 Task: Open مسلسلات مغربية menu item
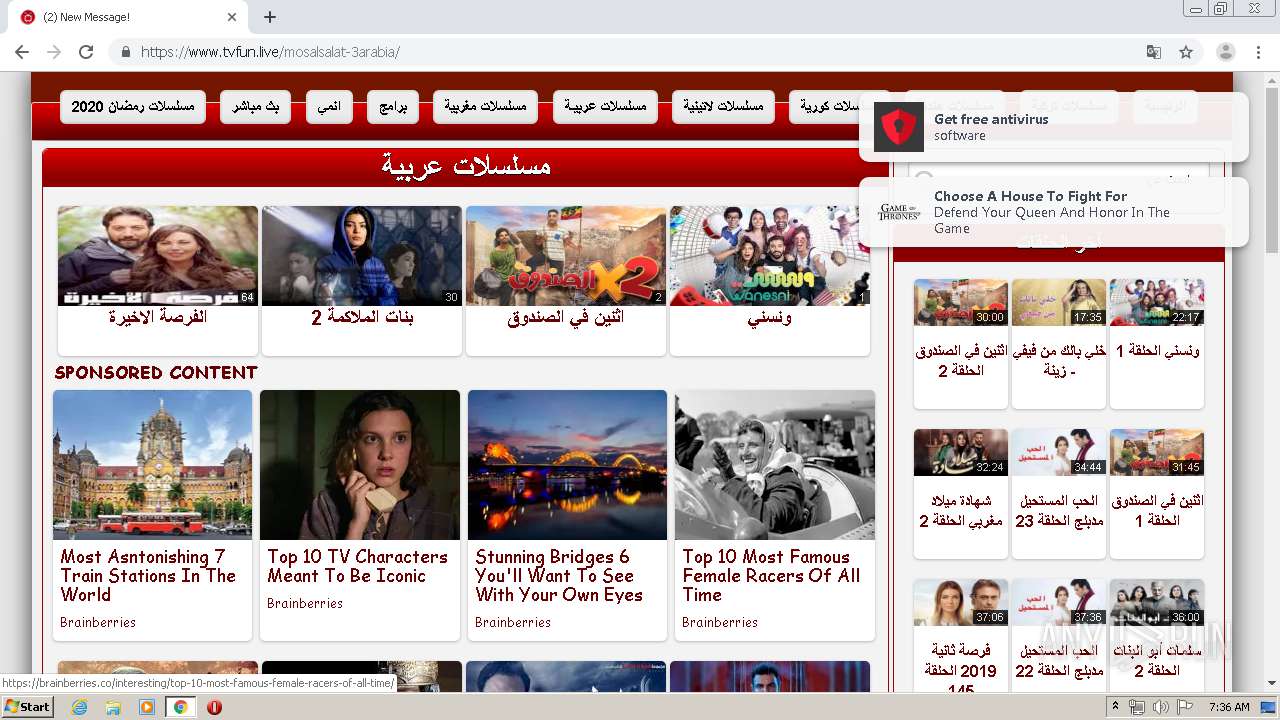(x=486, y=107)
